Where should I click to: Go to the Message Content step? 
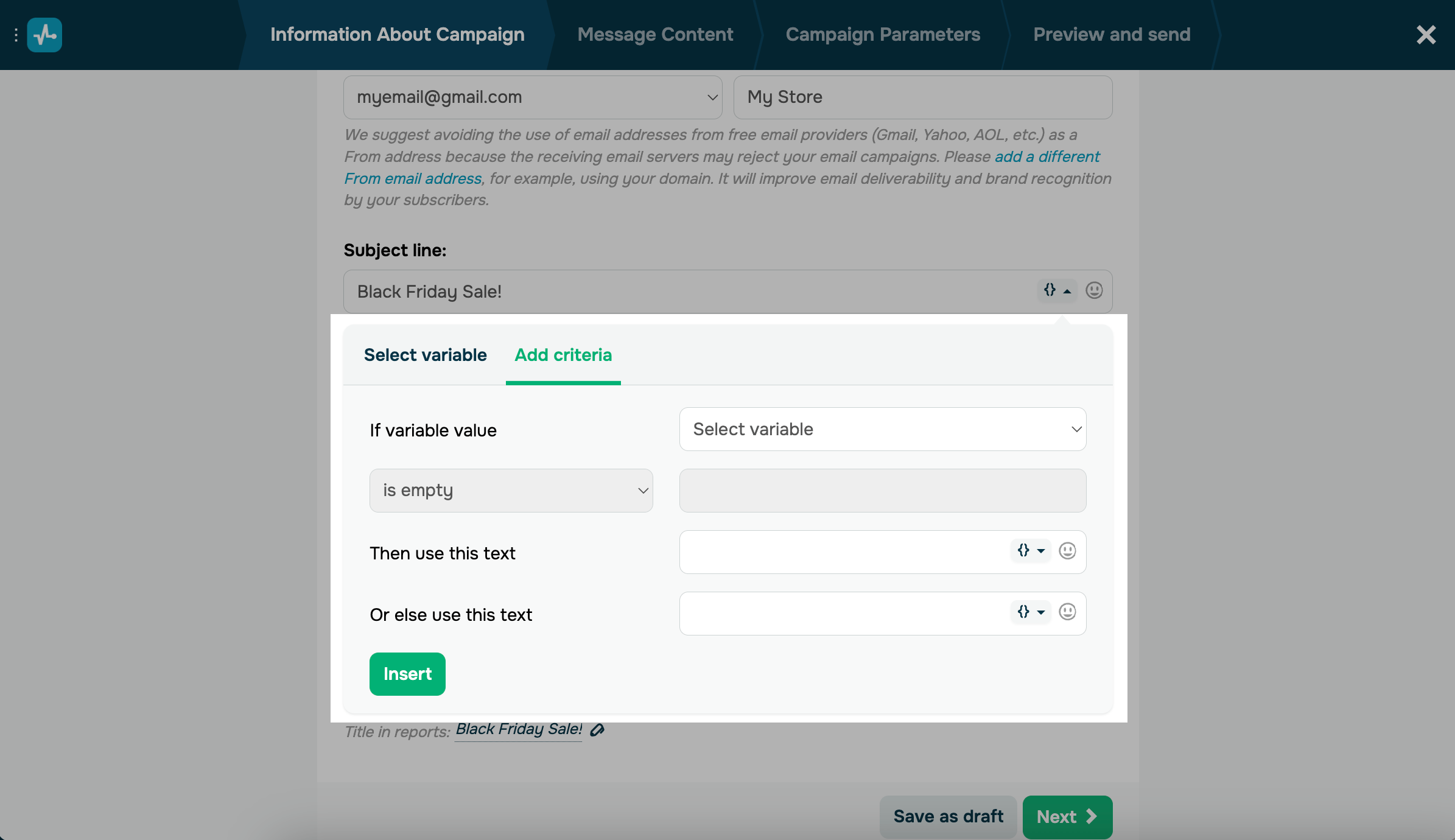coord(655,35)
